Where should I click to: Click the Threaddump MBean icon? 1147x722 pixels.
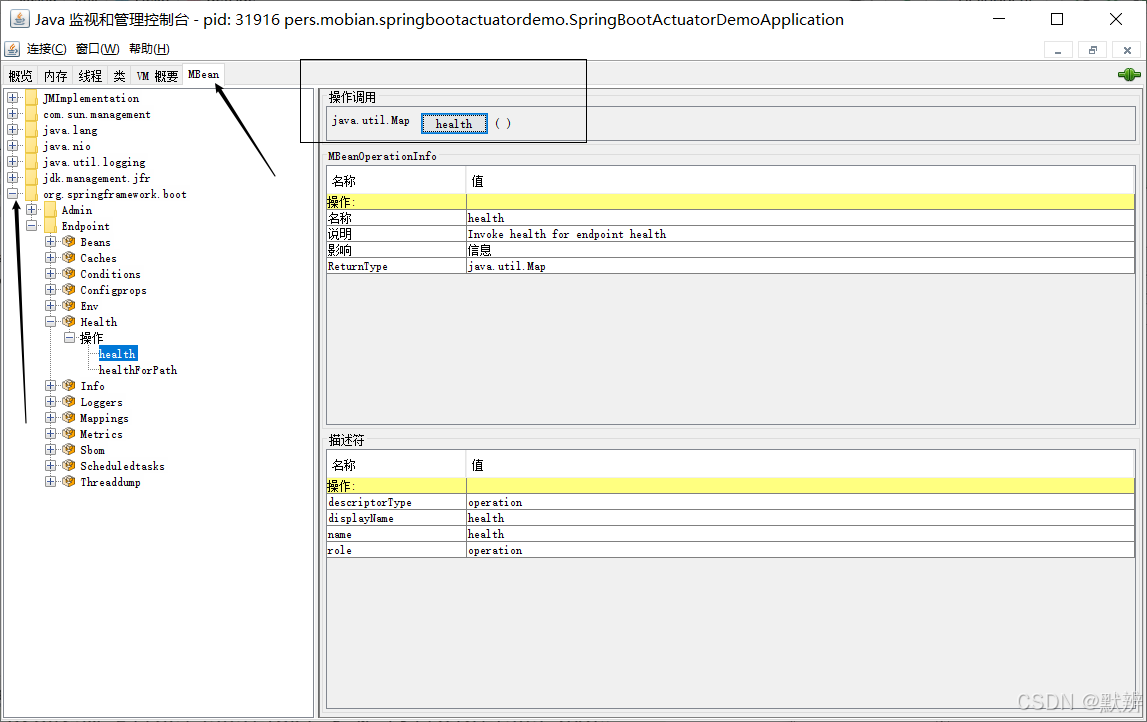click(67, 482)
